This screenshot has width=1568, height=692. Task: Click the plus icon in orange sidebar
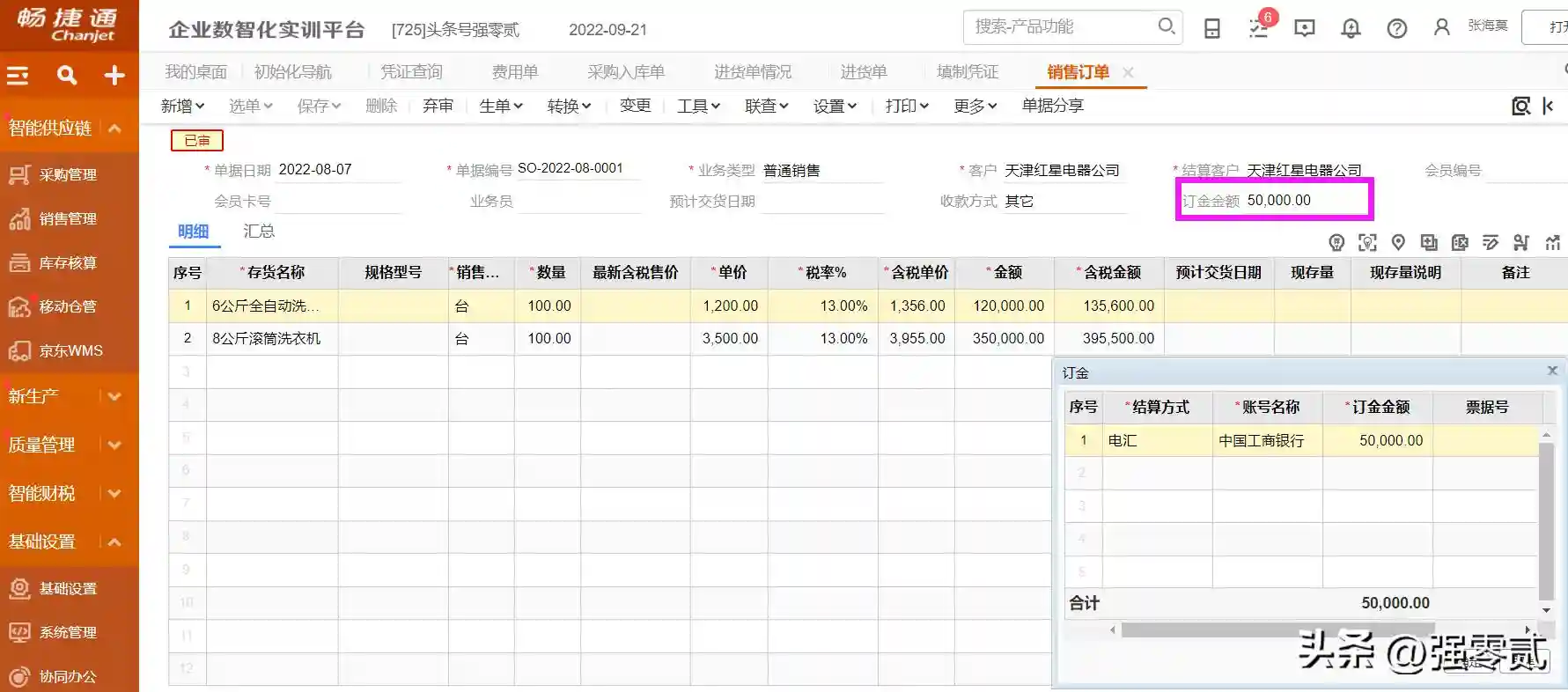click(x=114, y=76)
